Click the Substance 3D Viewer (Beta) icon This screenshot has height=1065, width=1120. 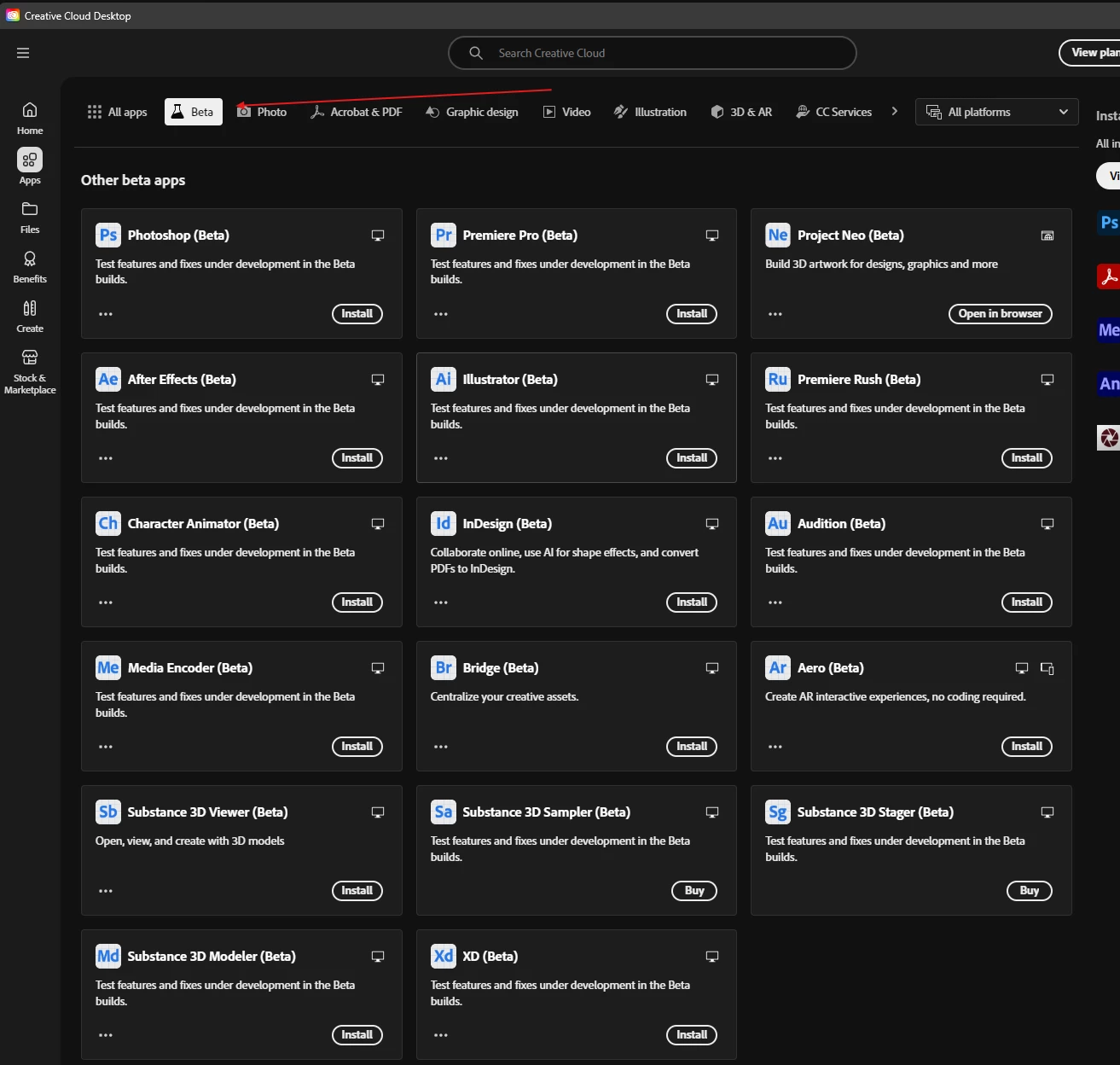pyautogui.click(x=108, y=812)
